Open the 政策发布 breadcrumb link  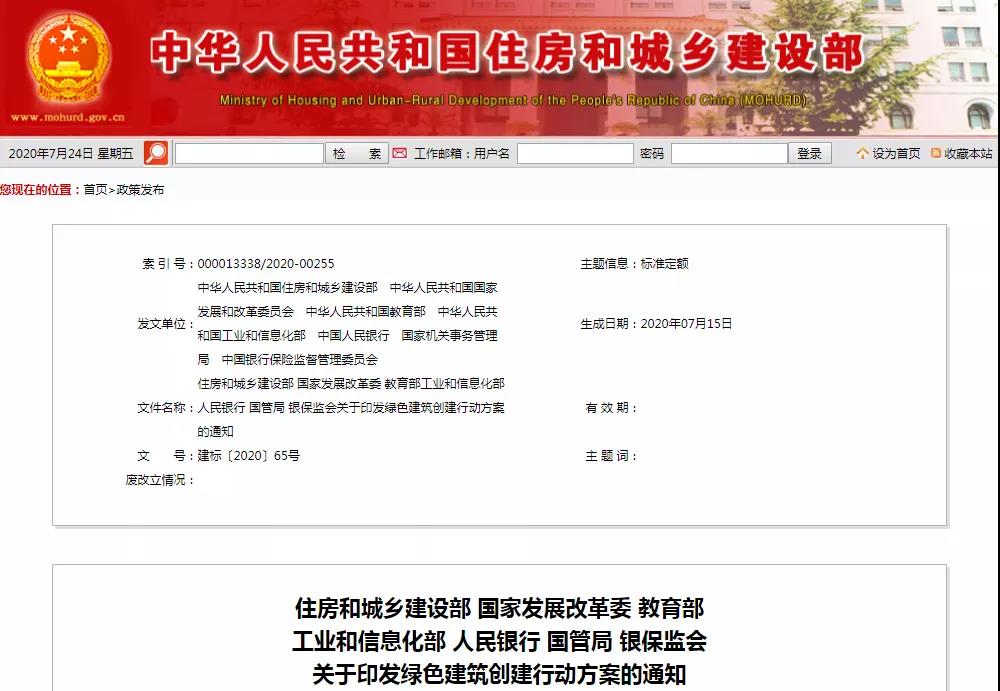140,189
